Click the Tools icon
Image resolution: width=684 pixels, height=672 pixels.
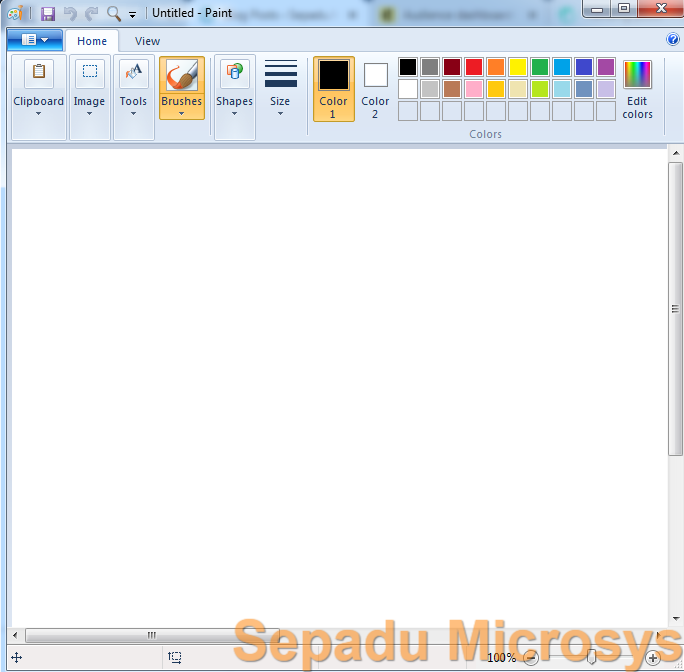pyautogui.click(x=133, y=72)
